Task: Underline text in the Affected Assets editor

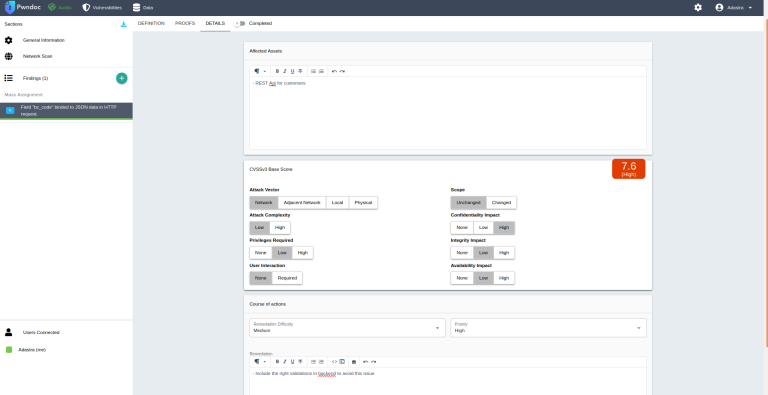Action: (x=292, y=72)
